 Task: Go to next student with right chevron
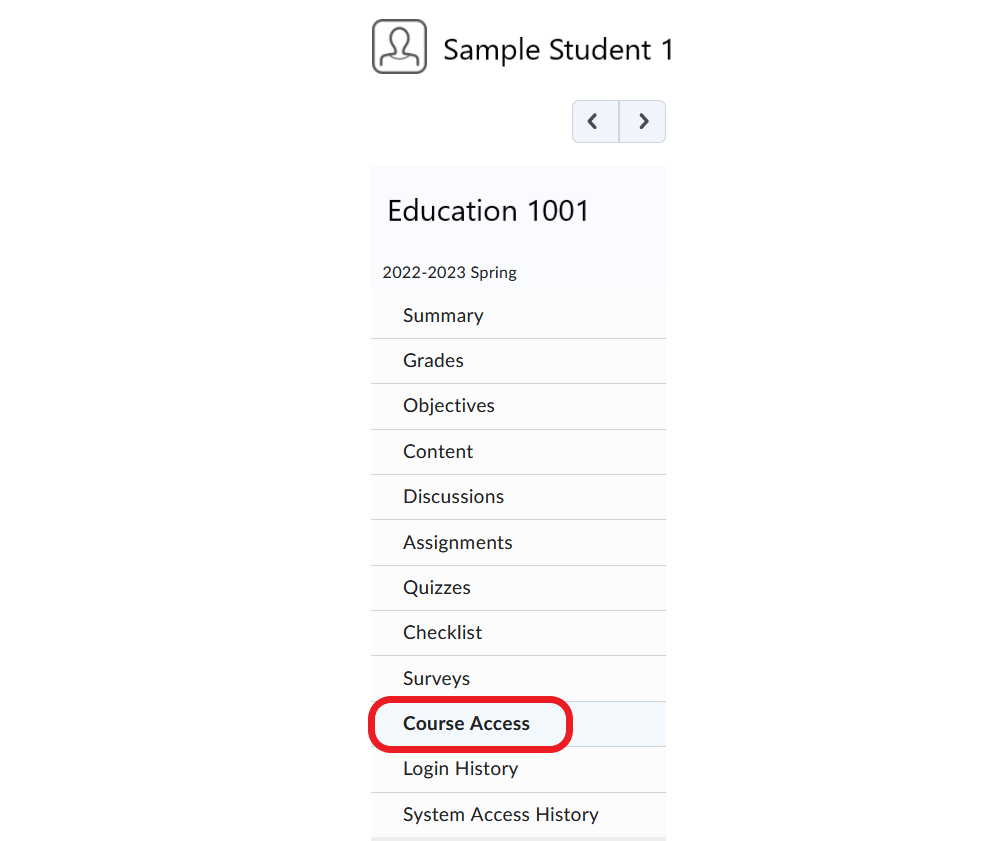tap(643, 121)
